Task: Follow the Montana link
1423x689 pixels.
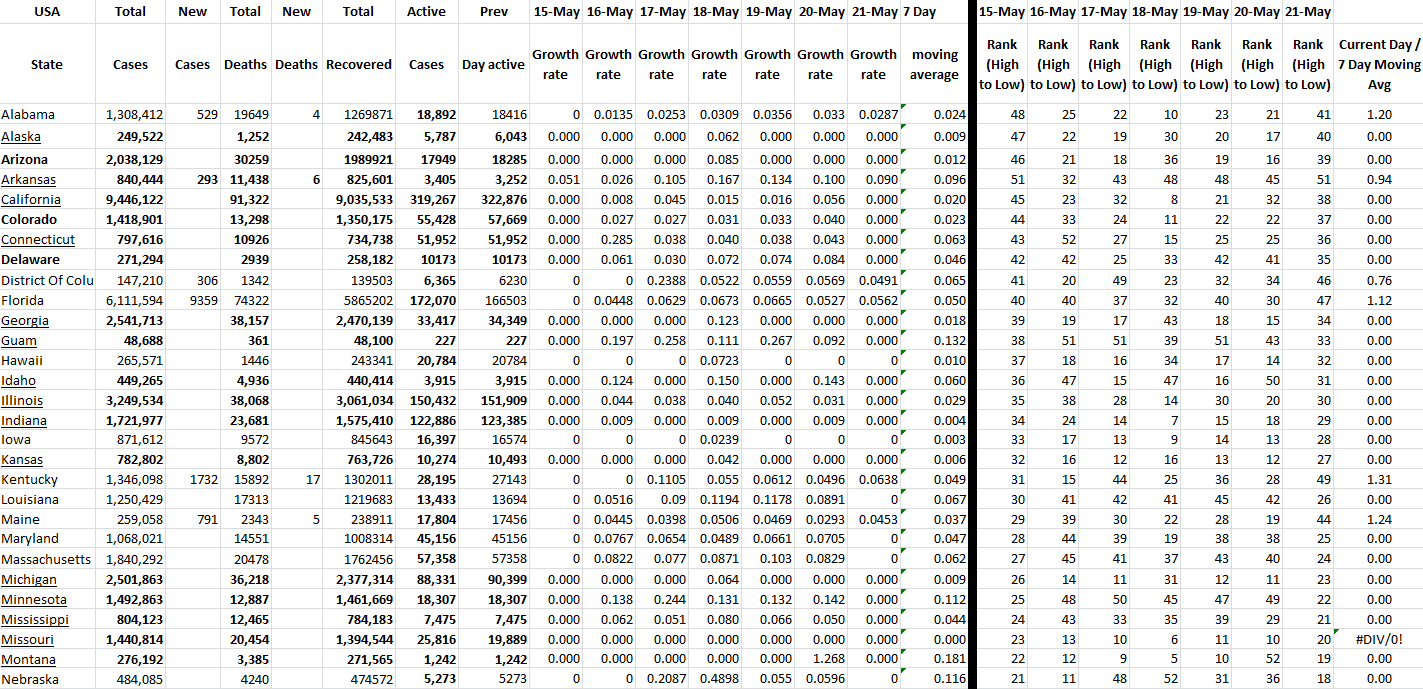Action: point(28,660)
